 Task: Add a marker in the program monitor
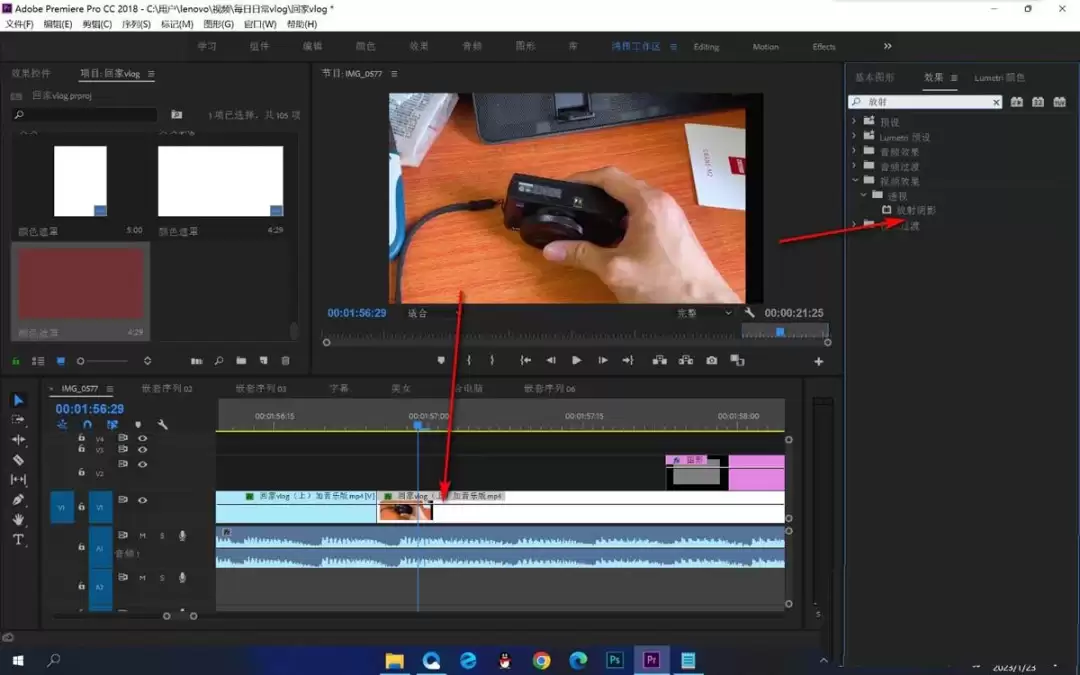coord(441,360)
